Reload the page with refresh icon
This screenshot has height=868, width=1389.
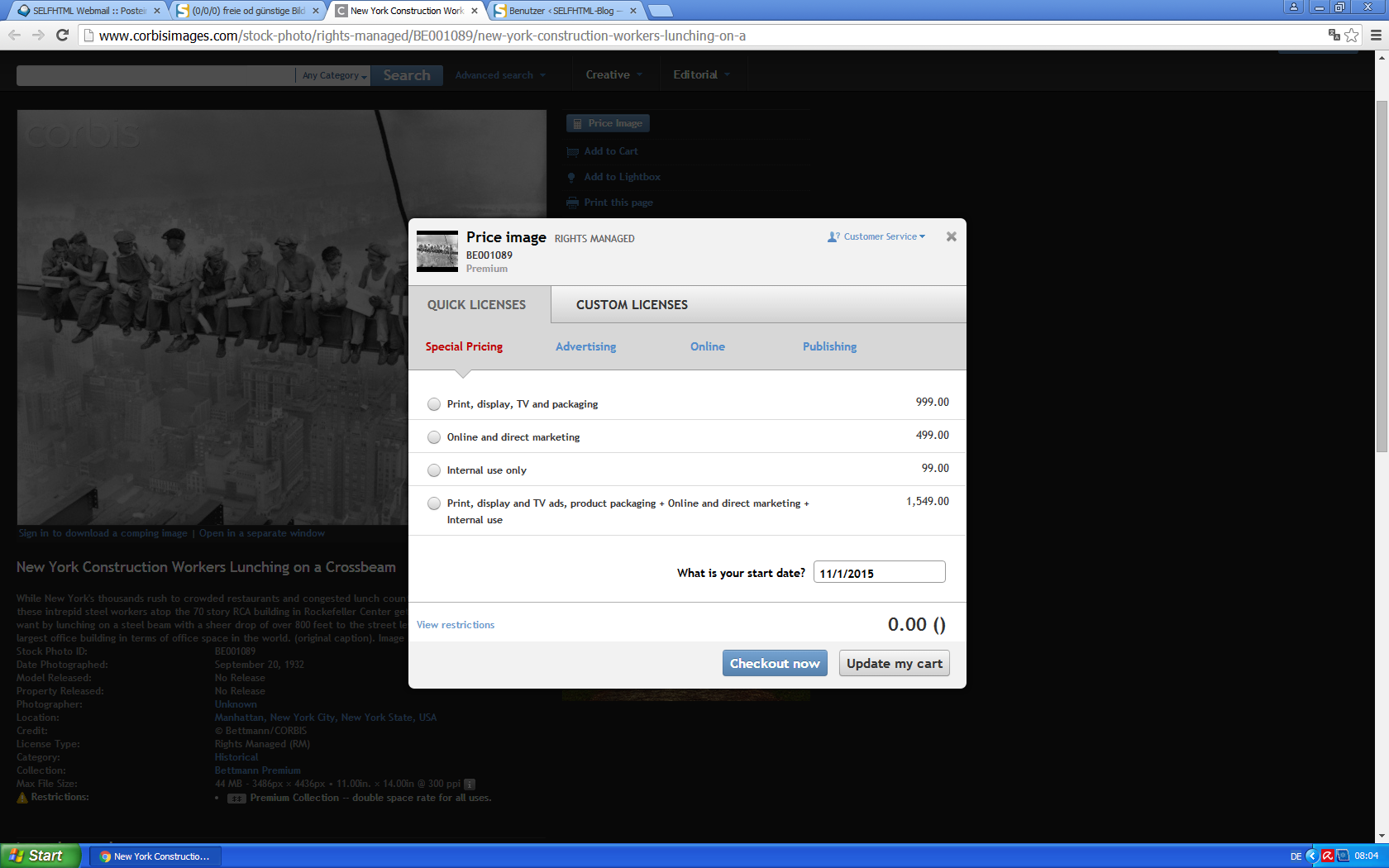pyautogui.click(x=62, y=35)
